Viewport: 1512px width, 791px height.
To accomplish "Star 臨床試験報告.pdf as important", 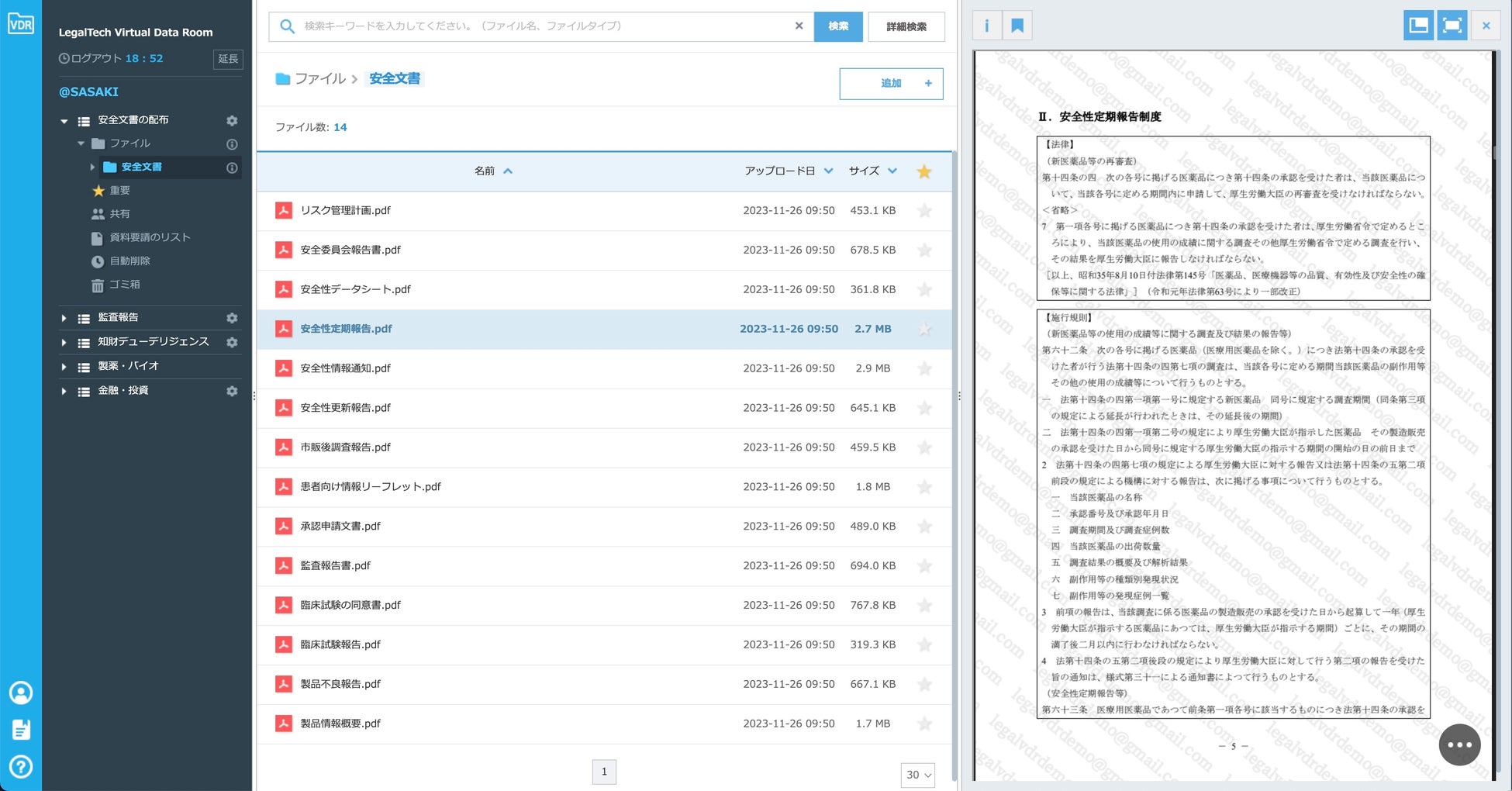I will [924, 645].
